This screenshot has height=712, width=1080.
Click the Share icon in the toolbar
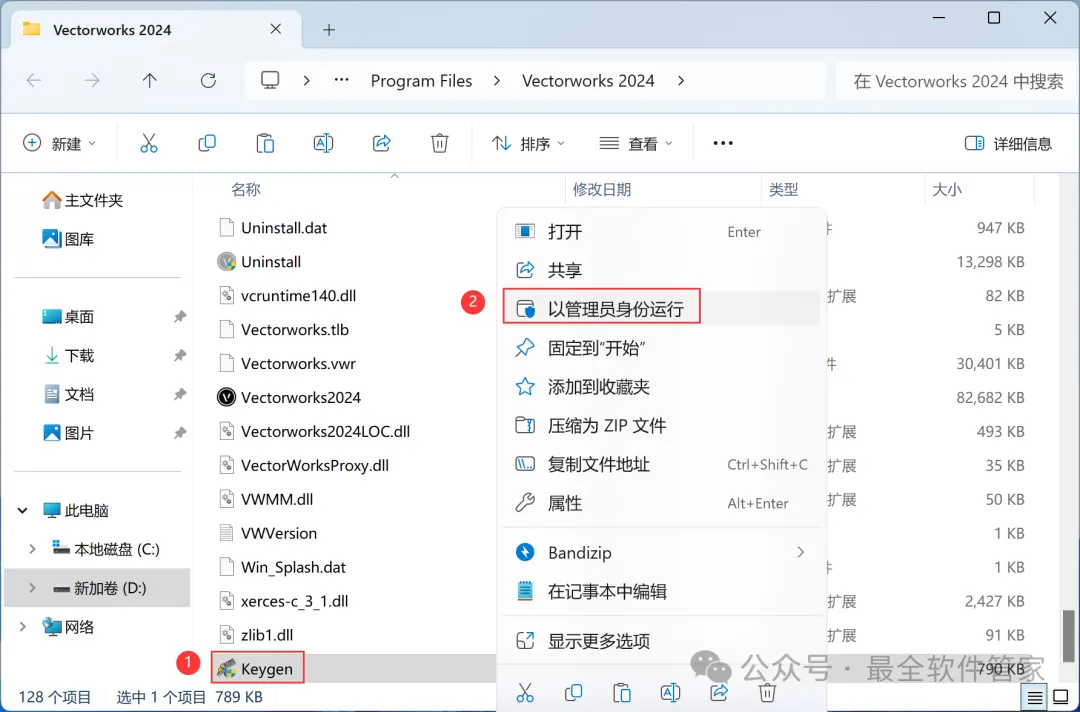(x=382, y=143)
